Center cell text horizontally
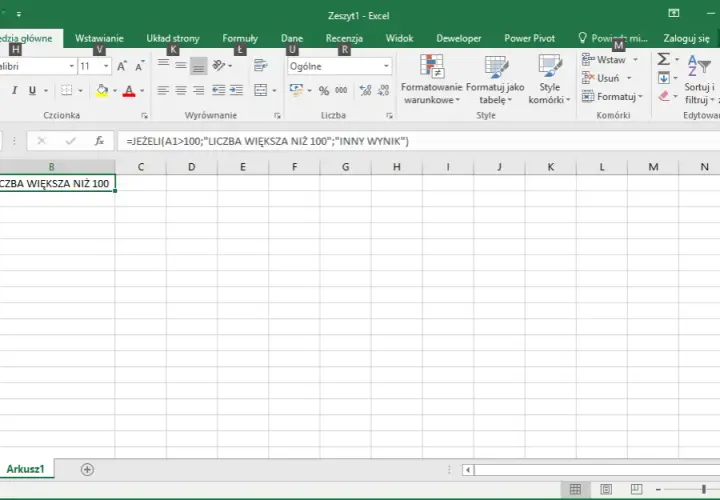This screenshot has width=720, height=500. point(181,90)
